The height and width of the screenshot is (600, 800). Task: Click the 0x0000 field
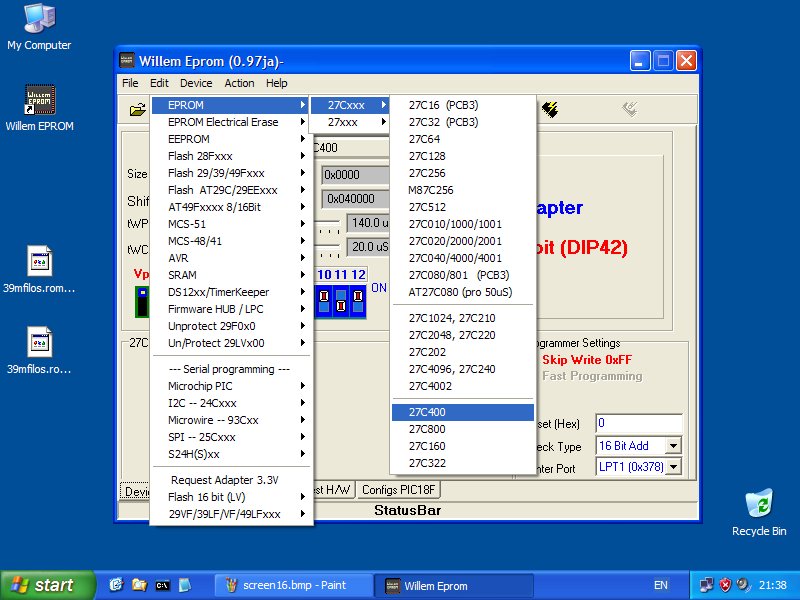pyautogui.click(x=356, y=175)
